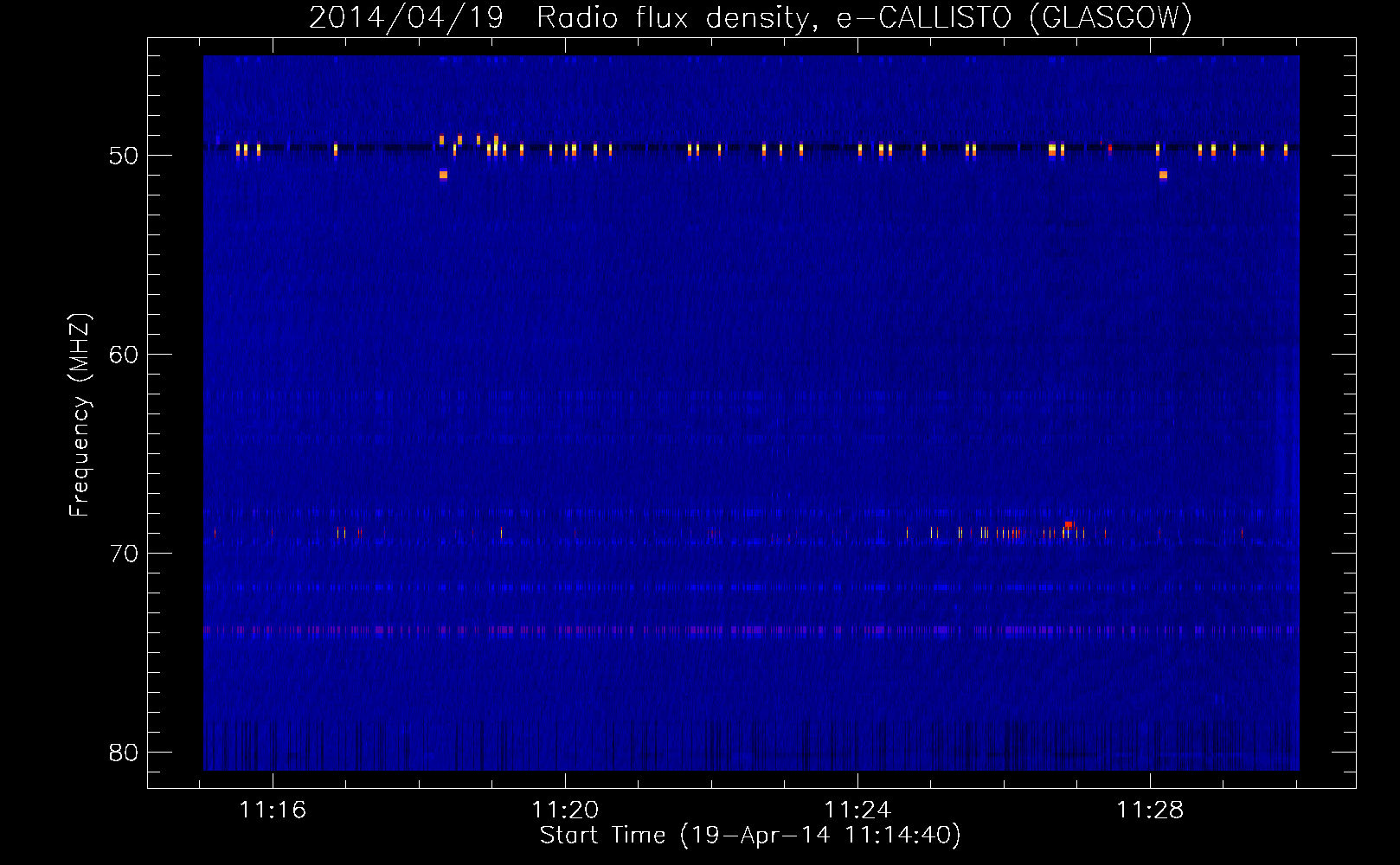Viewport: 1400px width, 865px height.
Task: Click the 60 frequency tick label
Action: coord(124,355)
